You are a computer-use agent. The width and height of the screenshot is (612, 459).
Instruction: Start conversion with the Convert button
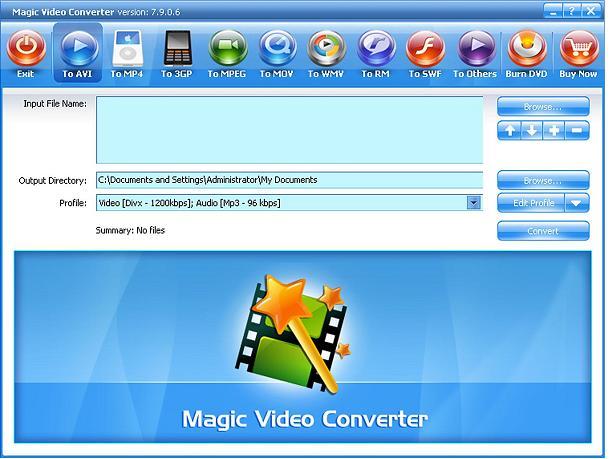pyautogui.click(x=543, y=231)
